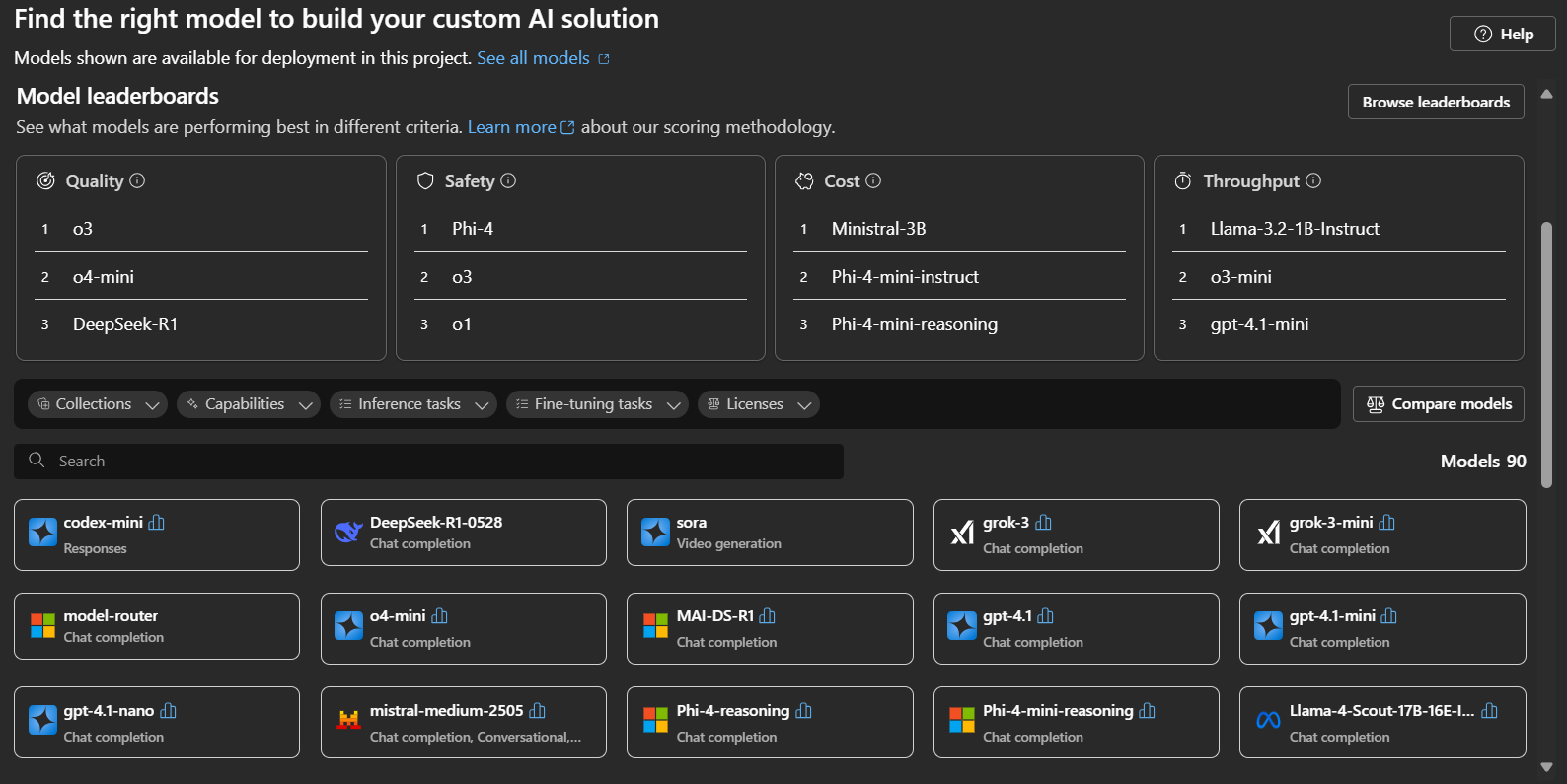Click the Azure OpenAI logo on sora card

[655, 532]
